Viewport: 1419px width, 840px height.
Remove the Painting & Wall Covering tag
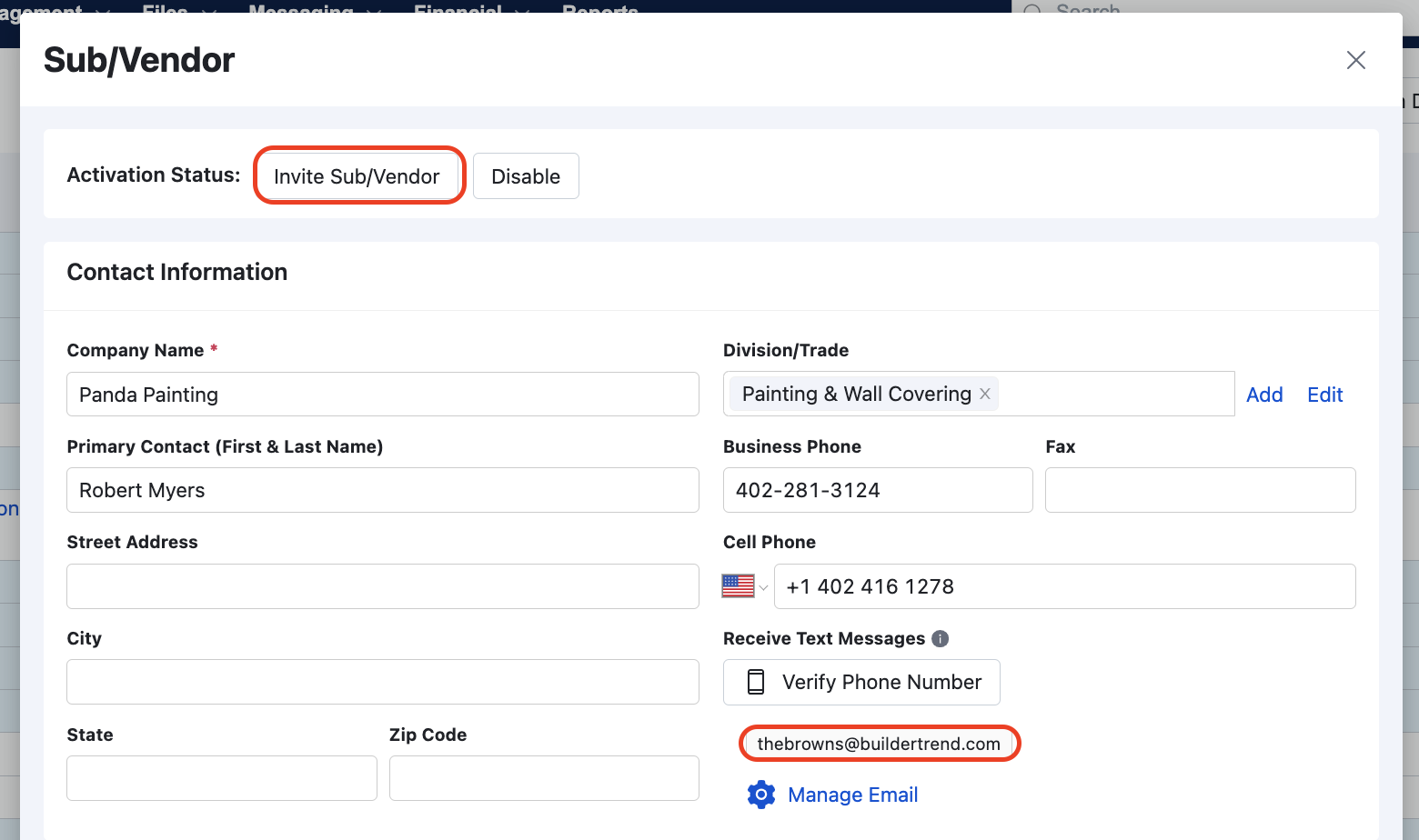pyautogui.click(x=985, y=394)
